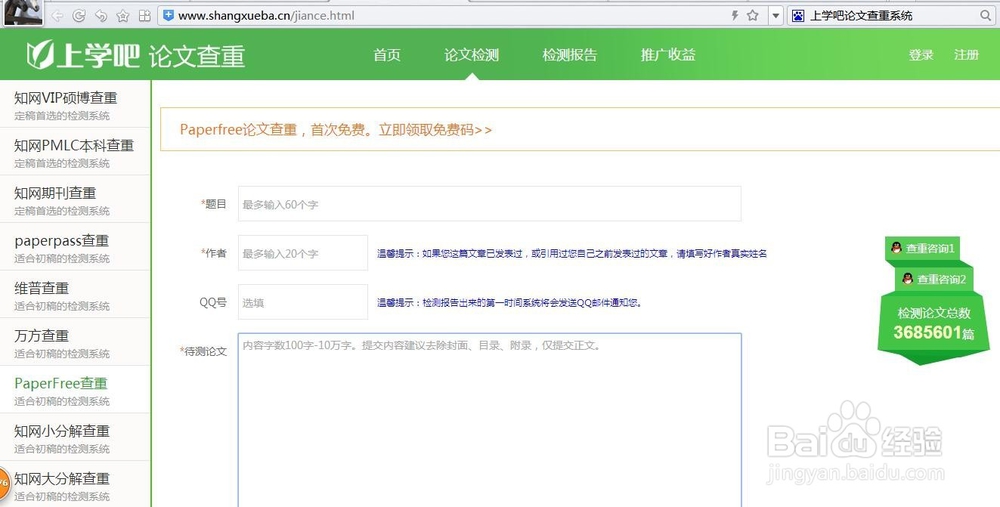Open the 论文检测 navigation tab
Screen dimensions: 1000x507
pyautogui.click(x=471, y=55)
